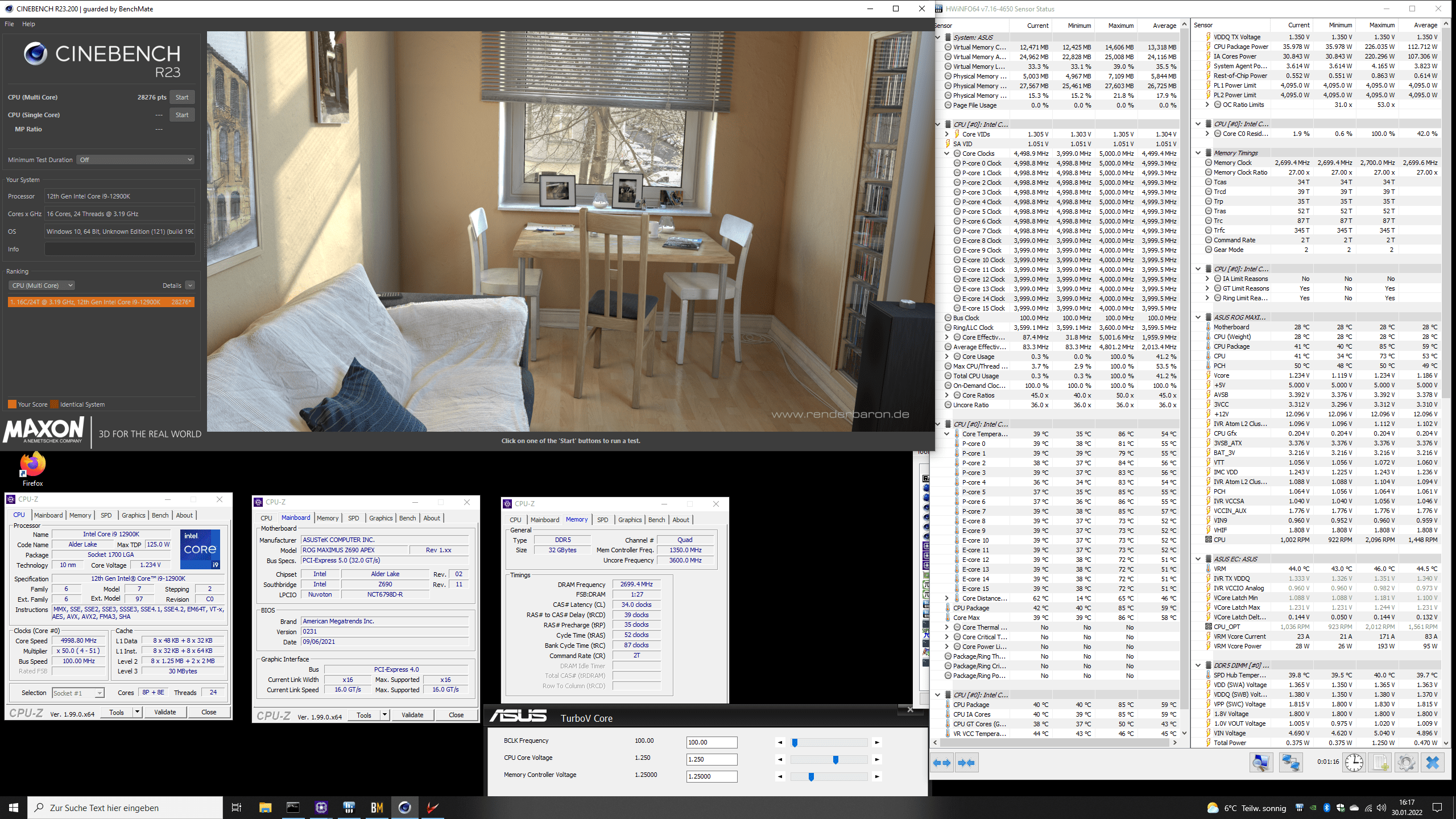Close HWiNFO sensors with blue X button

click(x=1432, y=763)
